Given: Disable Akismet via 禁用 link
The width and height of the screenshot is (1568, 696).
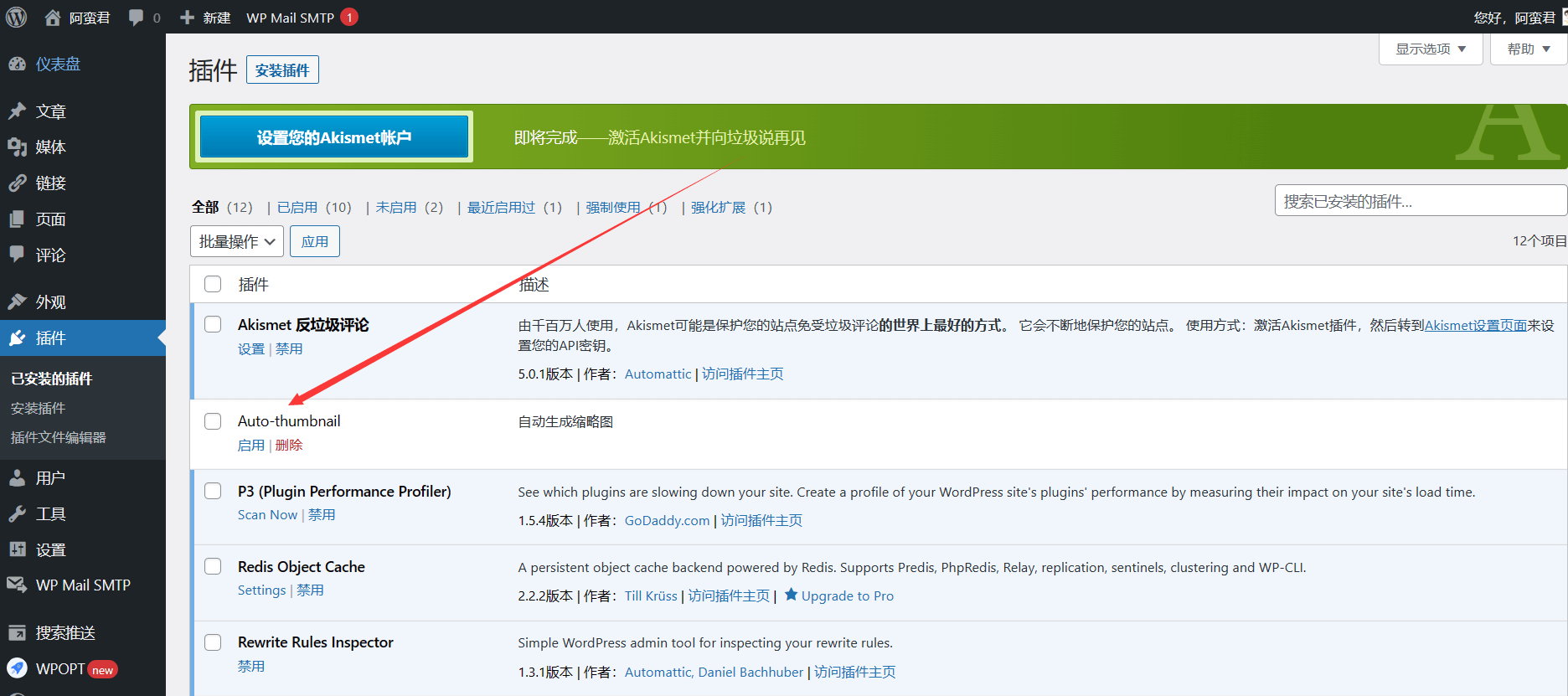Looking at the screenshot, I should [289, 348].
